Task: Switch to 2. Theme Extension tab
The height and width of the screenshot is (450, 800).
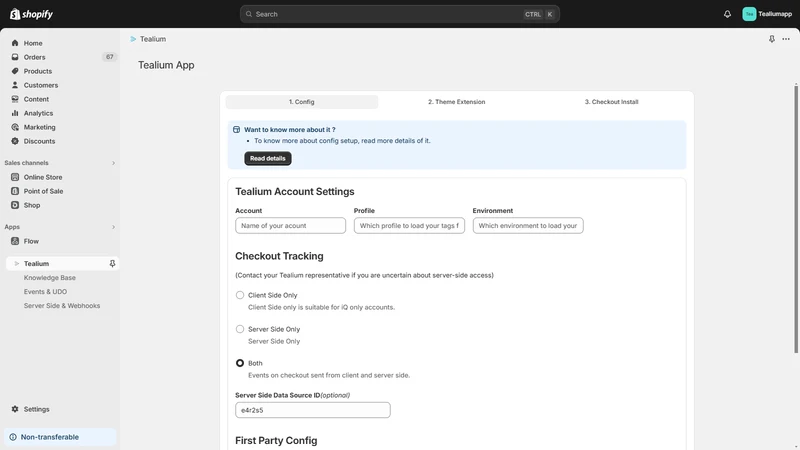Action: point(457,102)
